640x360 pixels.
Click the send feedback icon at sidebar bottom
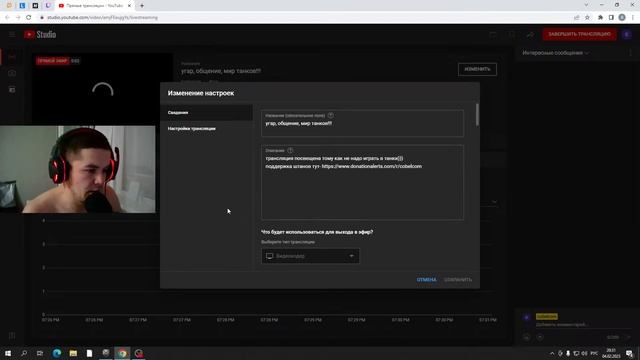pyautogui.click(x=12, y=336)
